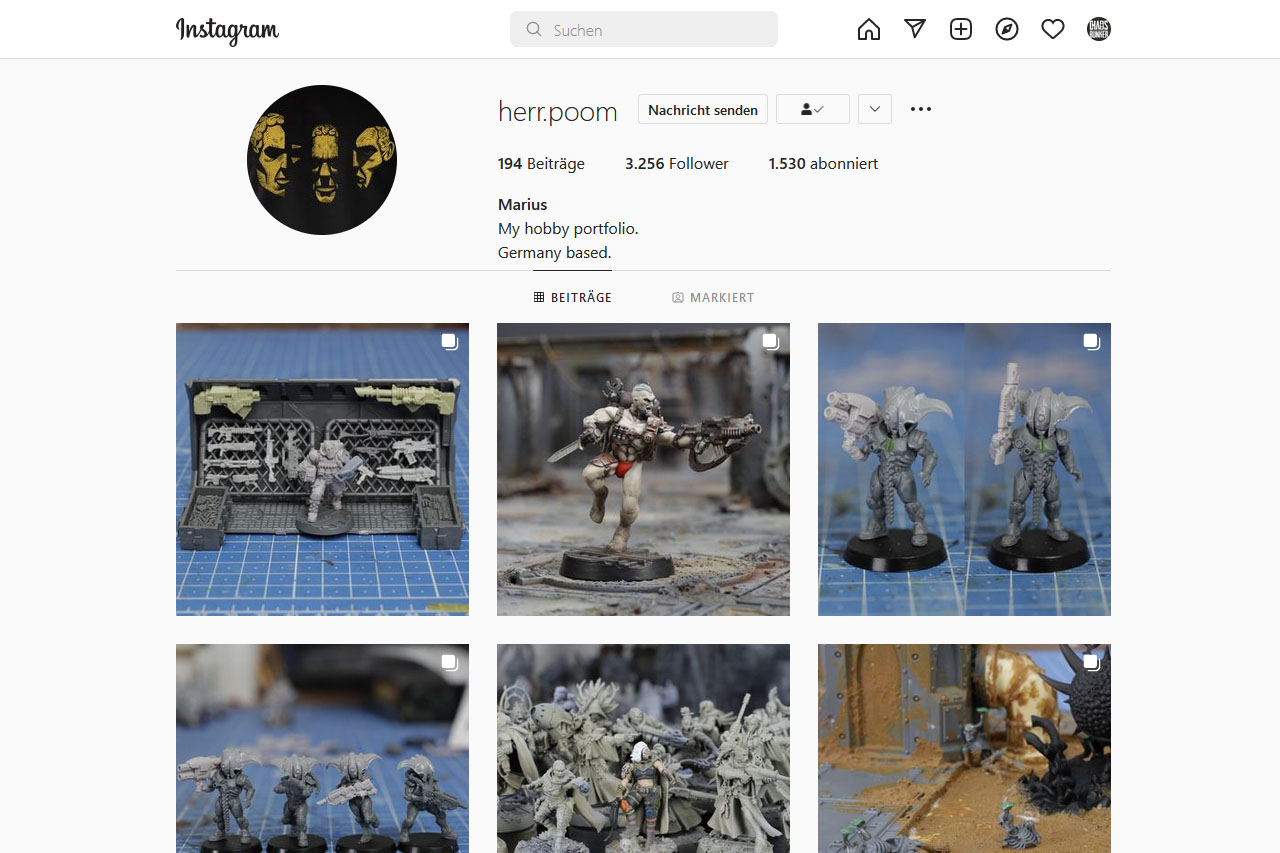Open the four grey miniatures row post
The width and height of the screenshot is (1280, 853).
tap(322, 748)
